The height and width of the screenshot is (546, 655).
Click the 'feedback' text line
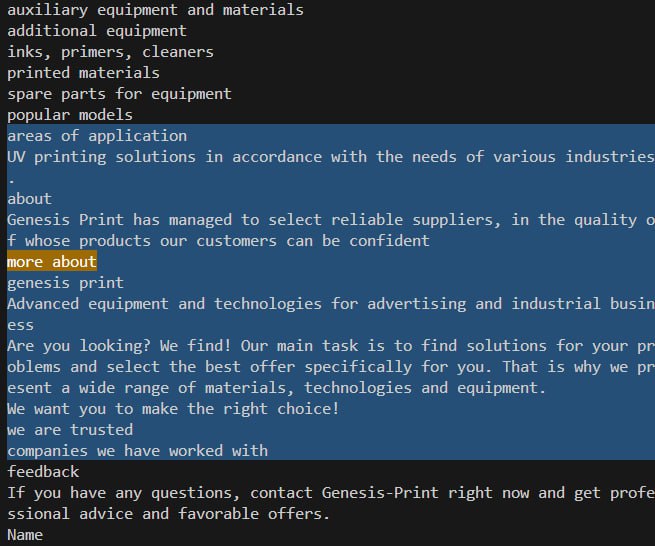tap(43, 472)
